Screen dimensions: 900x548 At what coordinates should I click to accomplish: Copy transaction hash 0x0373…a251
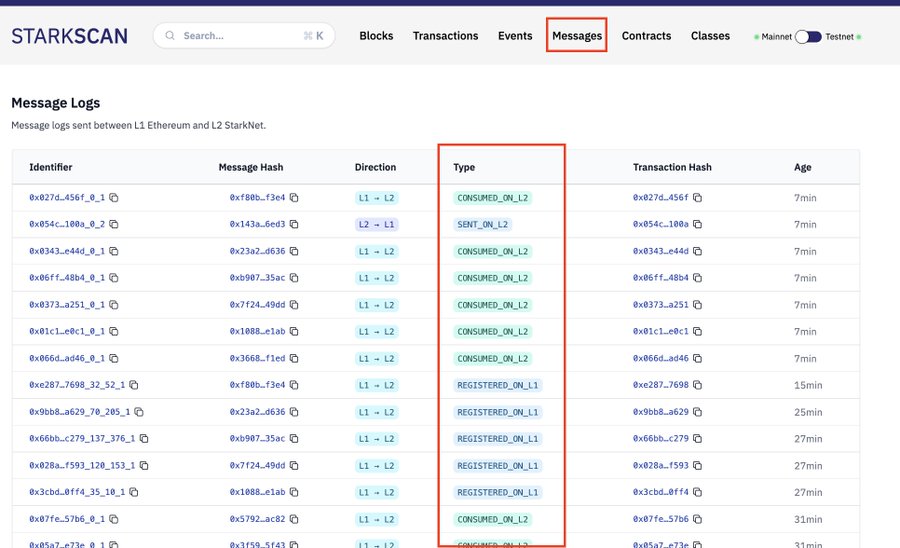click(x=697, y=305)
